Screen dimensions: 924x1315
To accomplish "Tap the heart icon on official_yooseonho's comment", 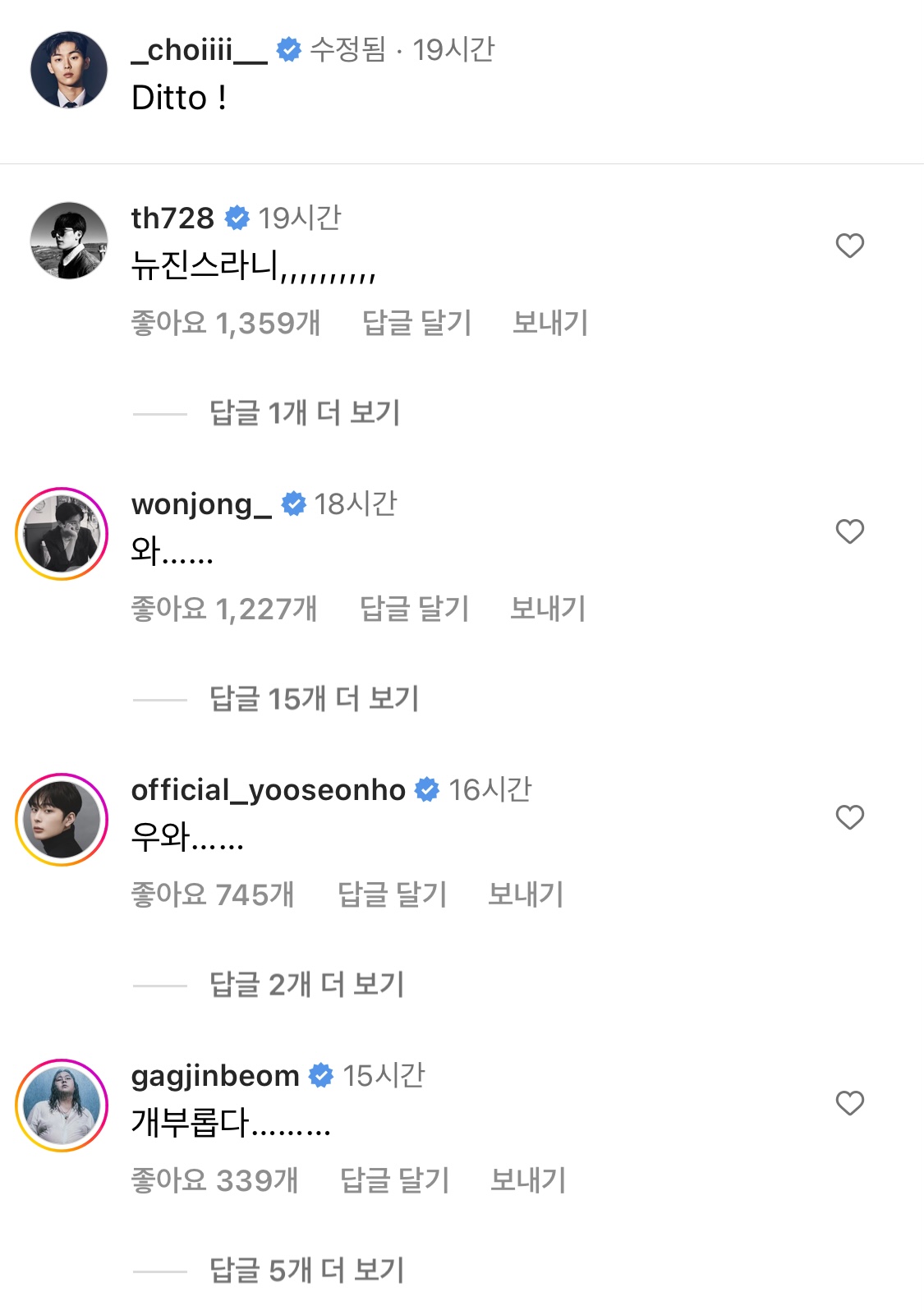I will click(x=848, y=817).
